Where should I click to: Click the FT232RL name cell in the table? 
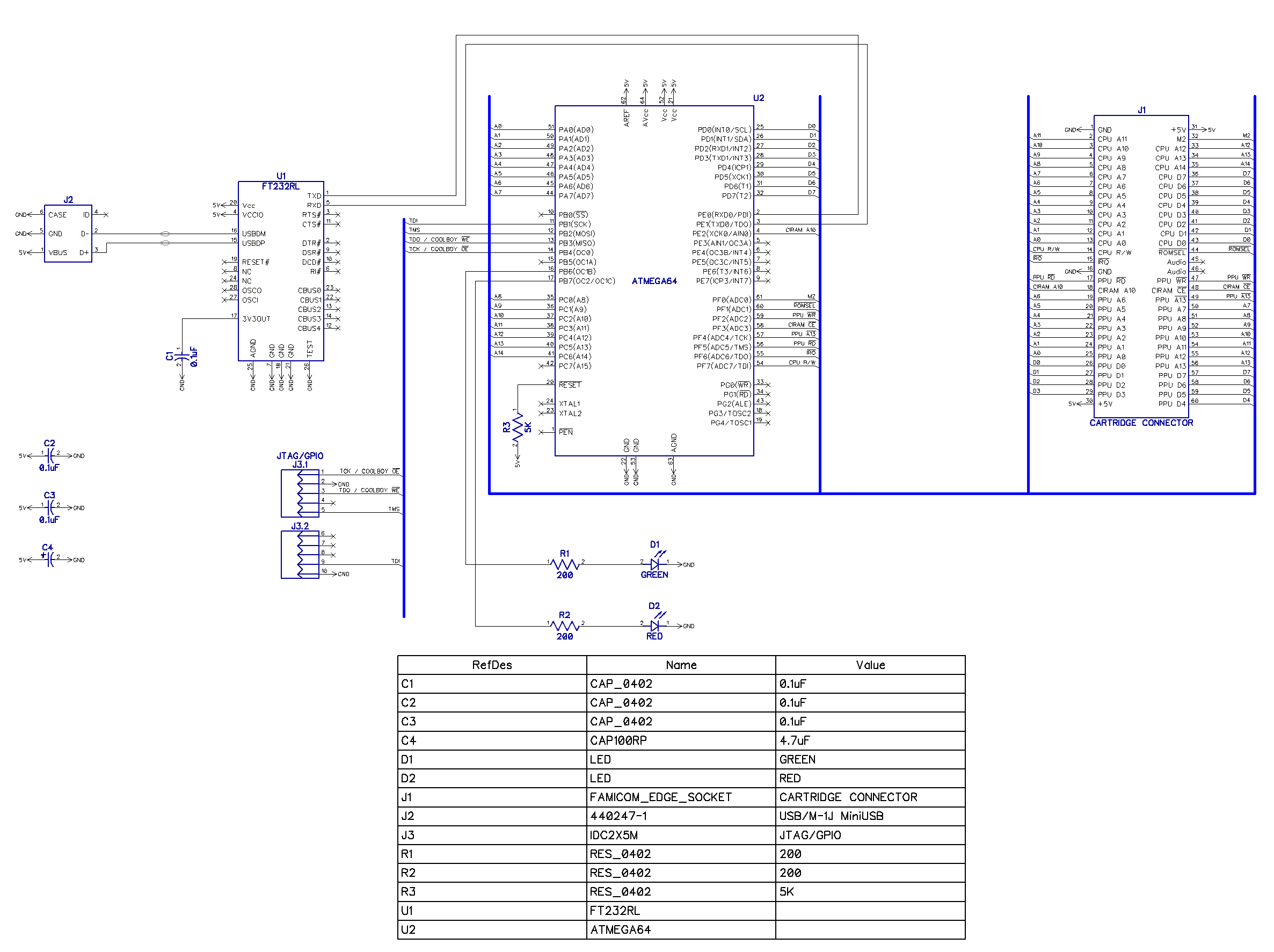coord(681,911)
